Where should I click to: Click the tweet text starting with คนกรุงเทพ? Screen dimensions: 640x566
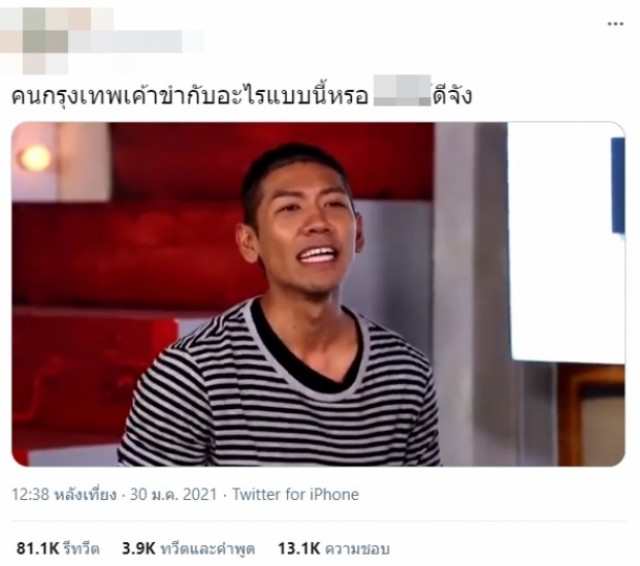(242, 95)
